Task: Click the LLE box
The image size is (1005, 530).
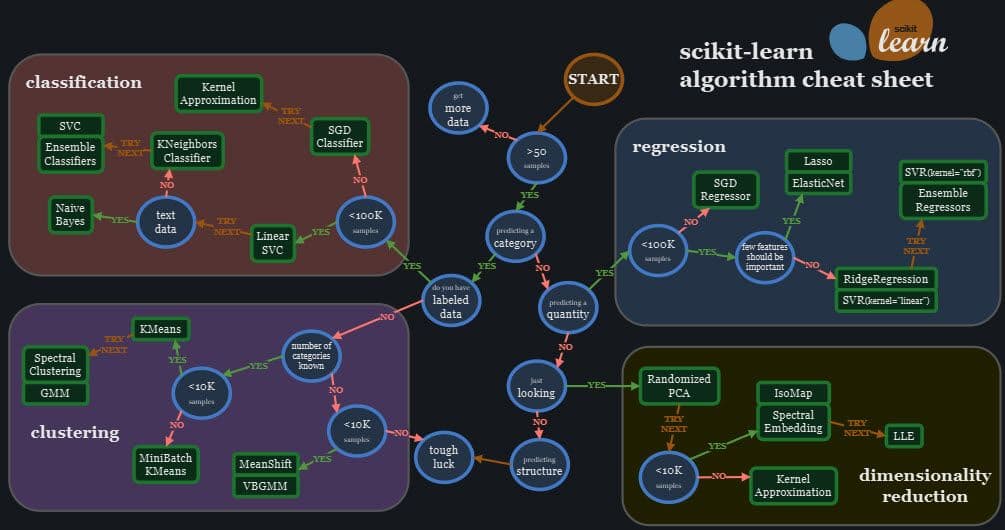Action: click(x=904, y=436)
